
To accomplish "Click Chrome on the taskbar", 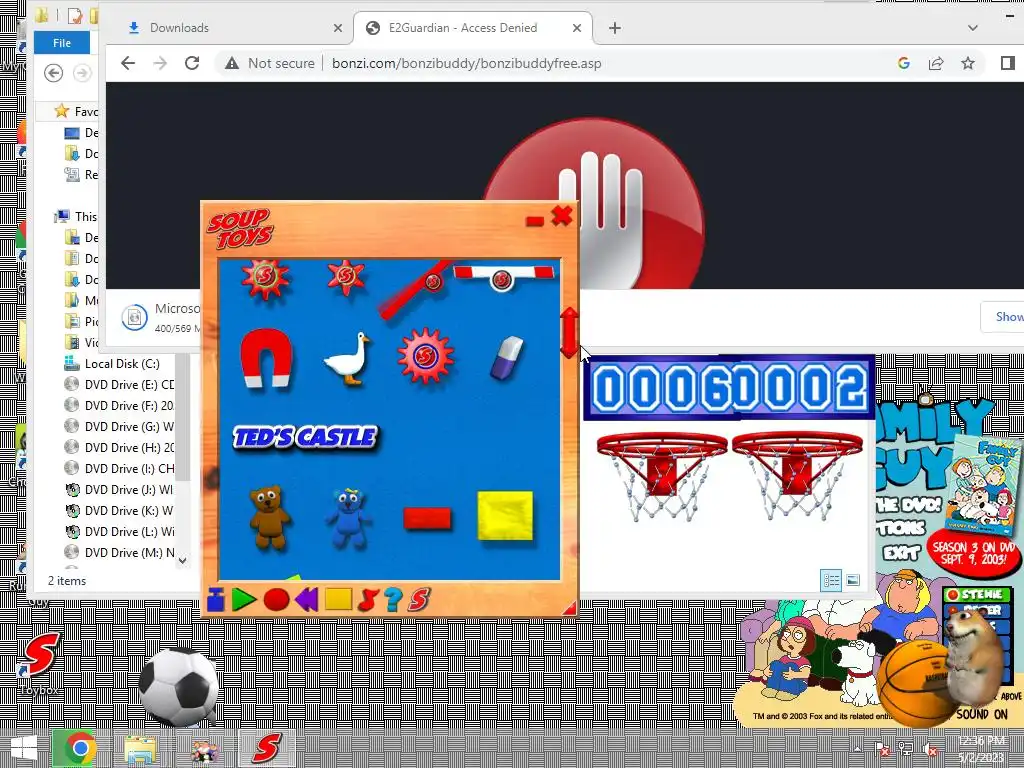I will click(80, 748).
